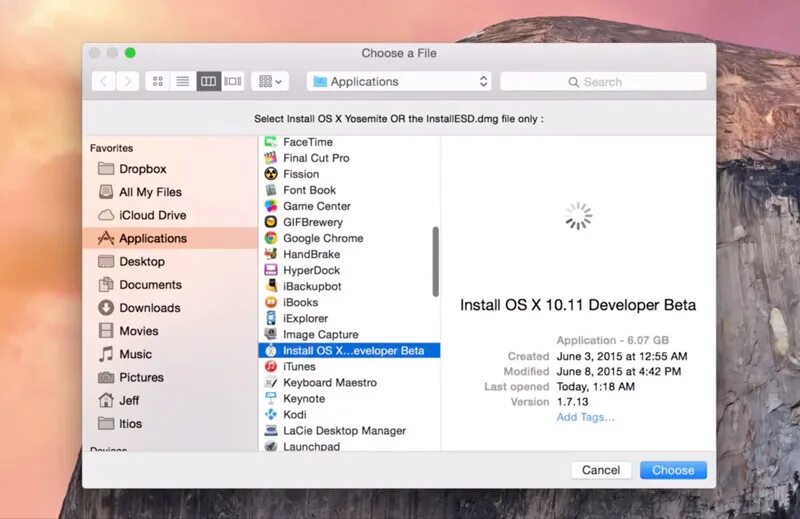Click the Version 1.7.13 value

click(x=572, y=402)
